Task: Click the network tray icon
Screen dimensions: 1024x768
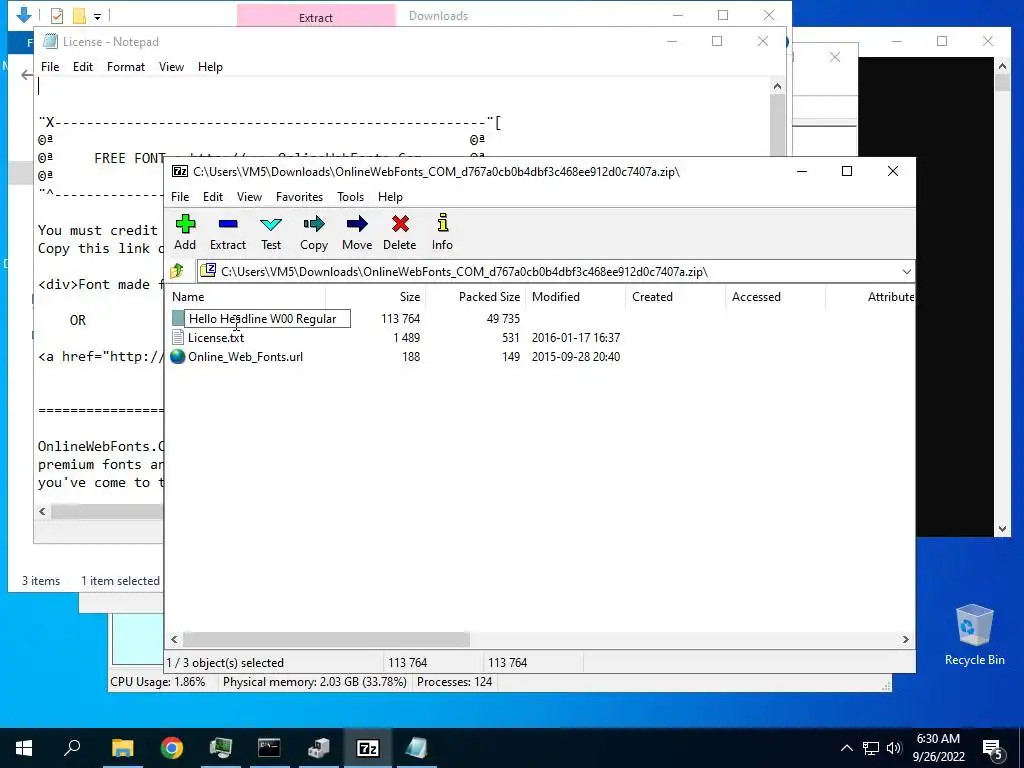Action: click(x=871, y=748)
